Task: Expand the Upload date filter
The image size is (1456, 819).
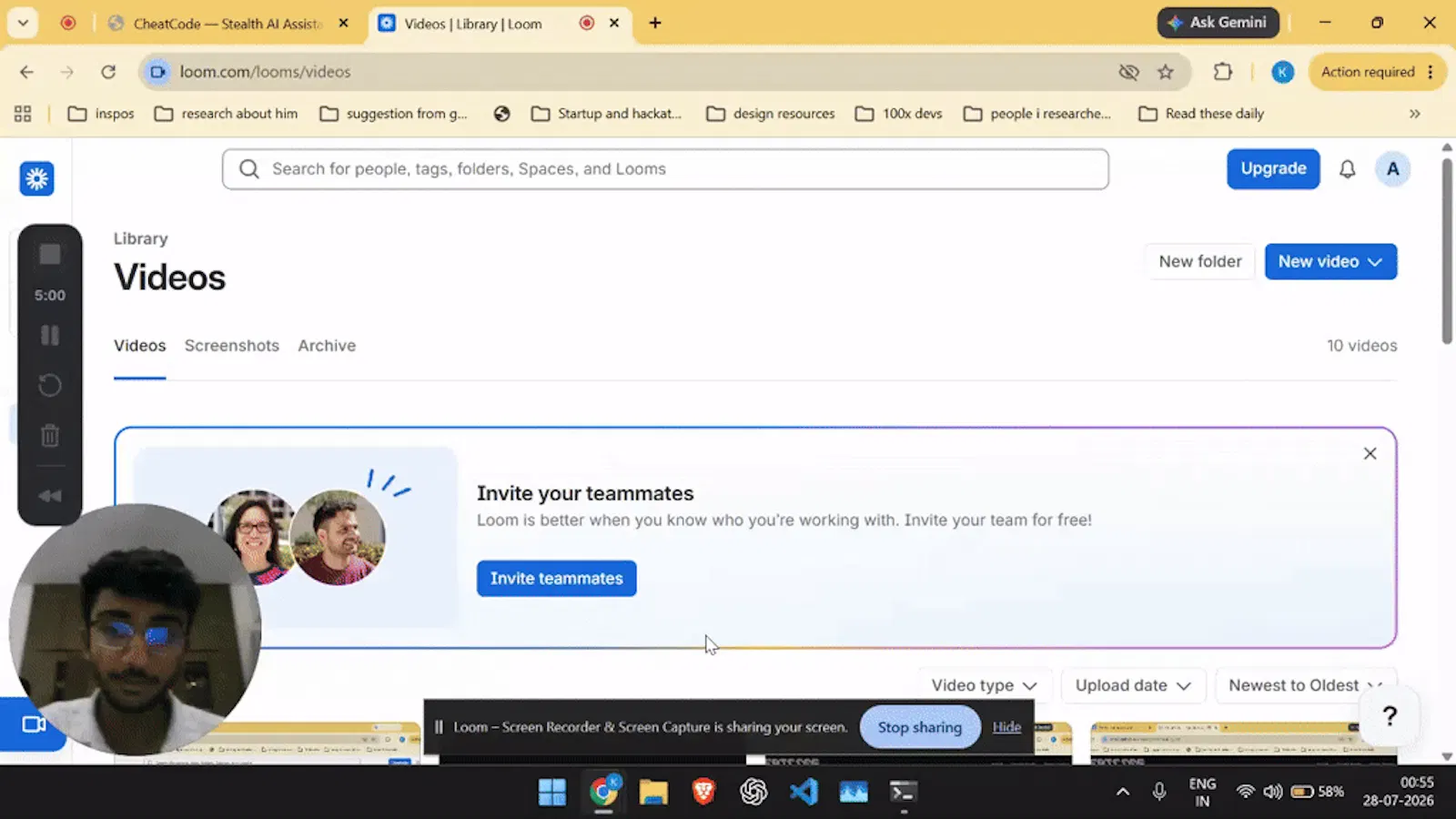Action: click(1133, 685)
